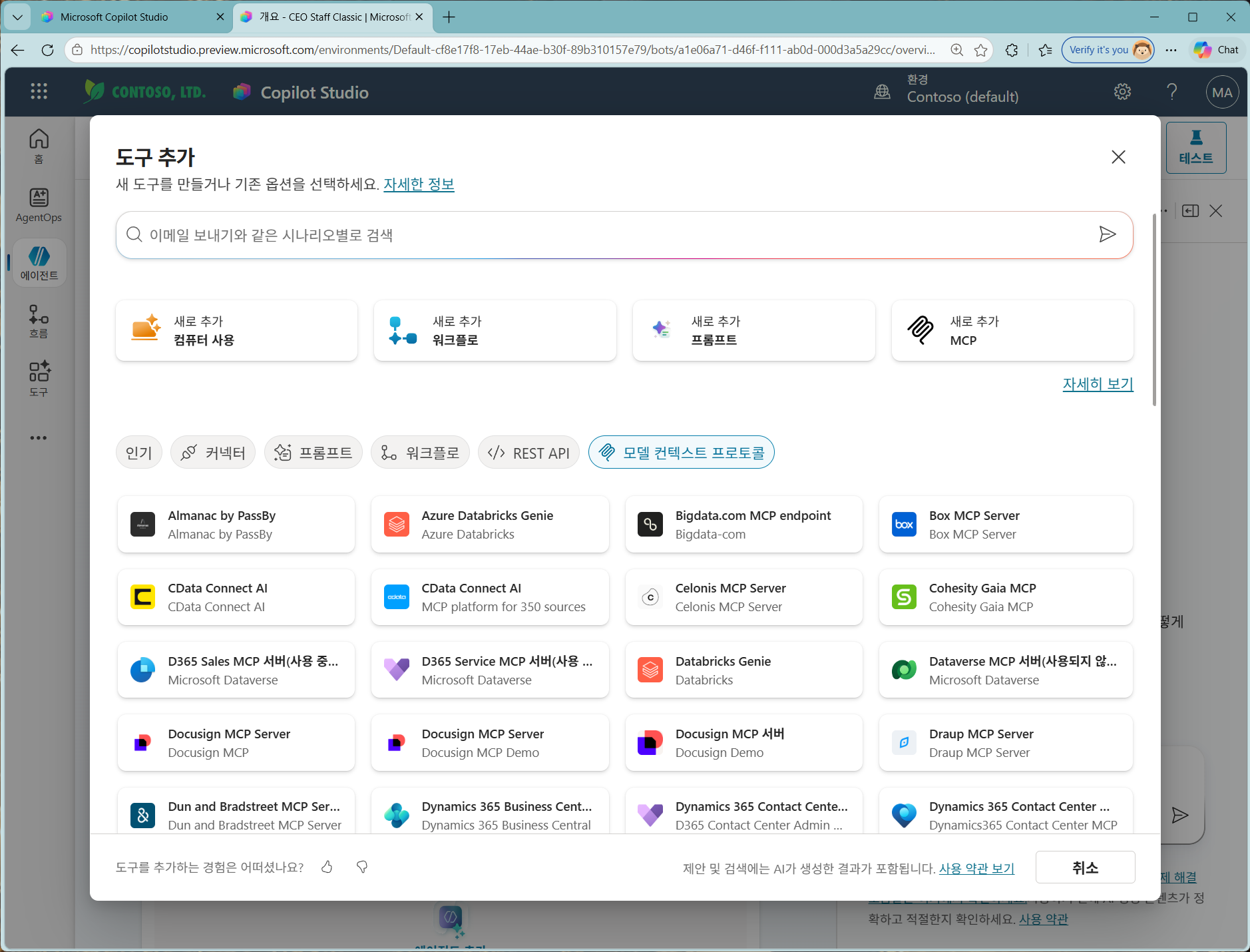Close the 도구 추가 dialog
1250x952 pixels.
click(1118, 157)
